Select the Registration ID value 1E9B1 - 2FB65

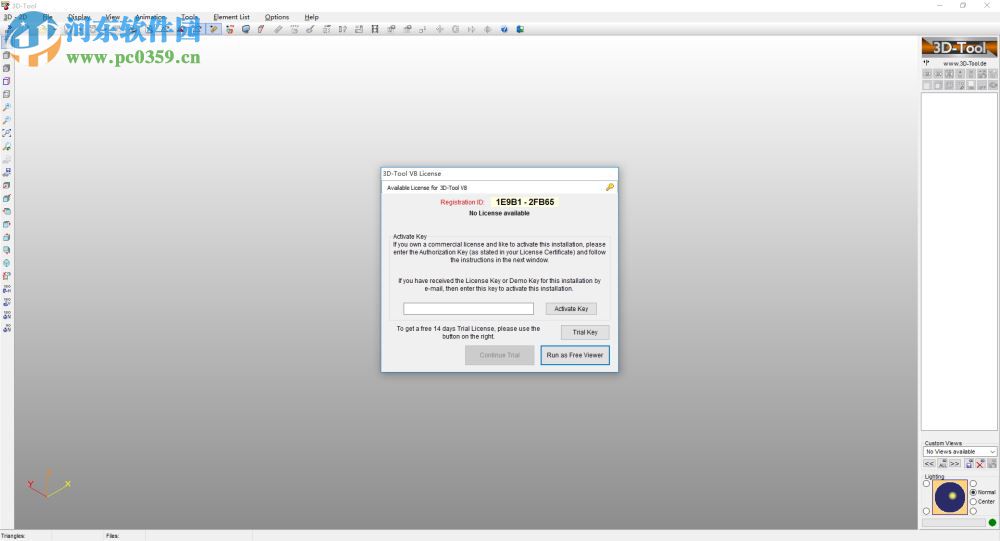[525, 202]
